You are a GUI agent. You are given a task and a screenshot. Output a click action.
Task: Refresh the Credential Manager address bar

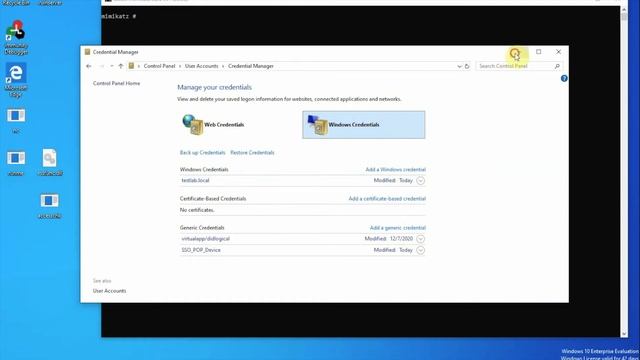click(467, 66)
